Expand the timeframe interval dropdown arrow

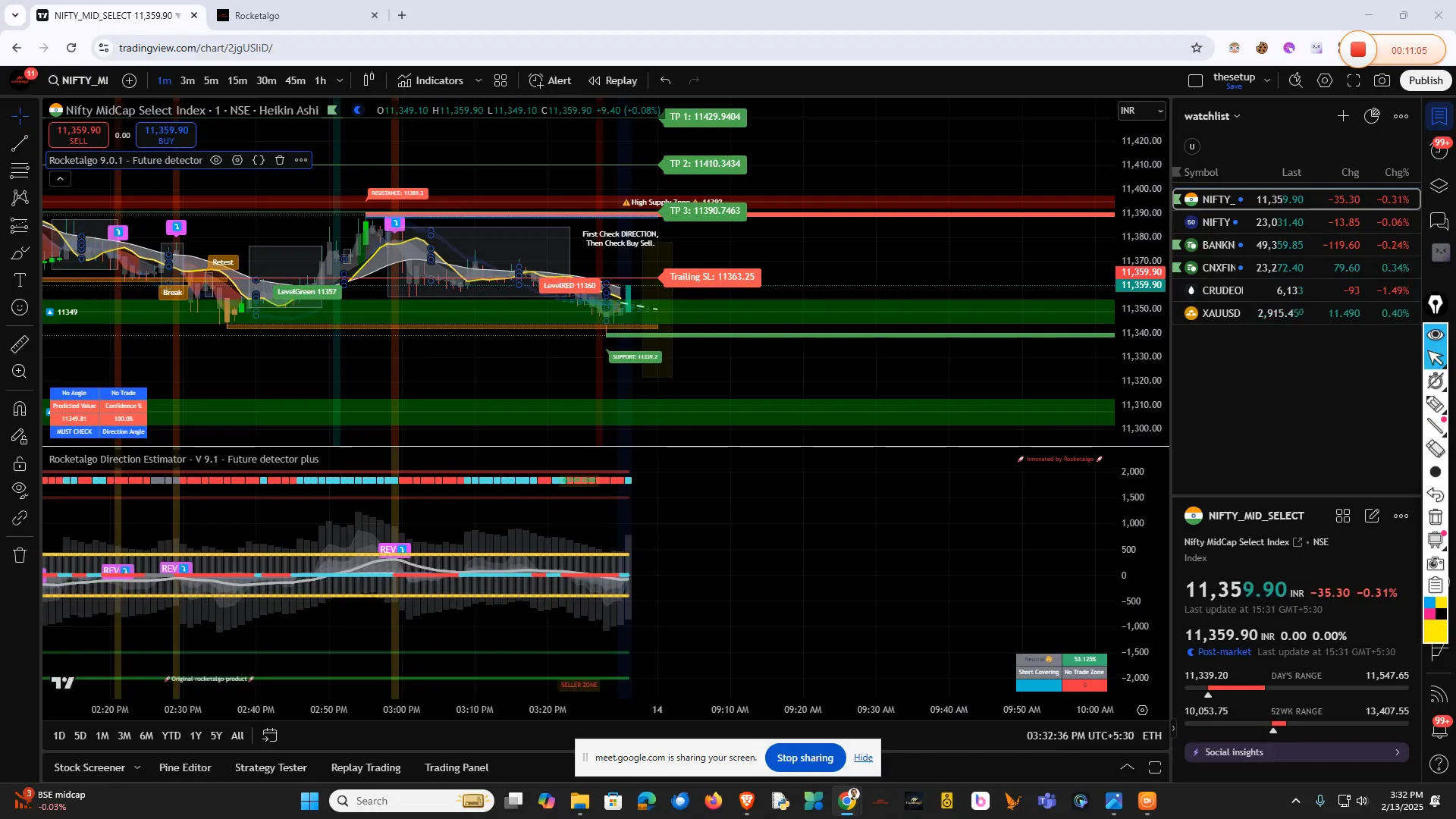point(340,80)
